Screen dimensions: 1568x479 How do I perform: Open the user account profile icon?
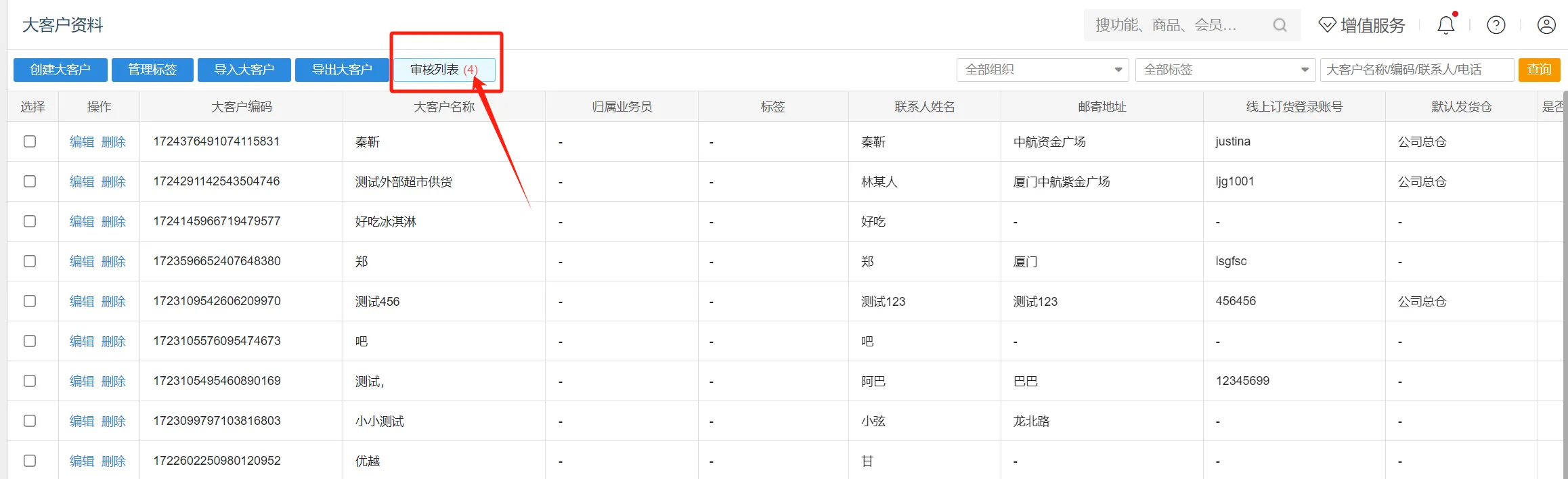(x=1546, y=25)
